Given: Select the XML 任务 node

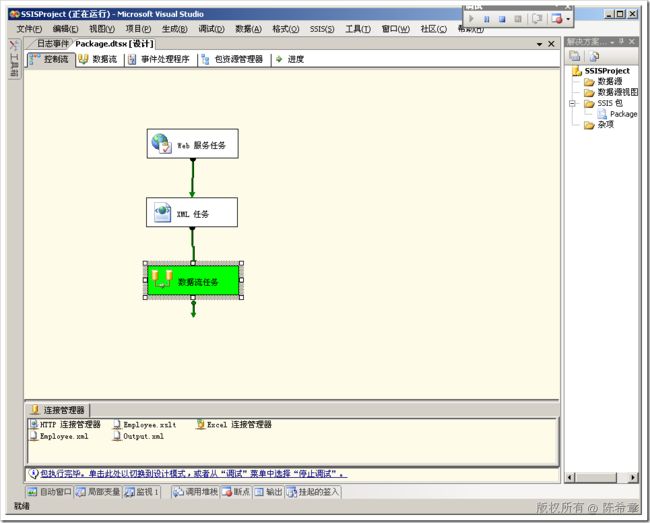Looking at the screenshot, I should 192,212.
